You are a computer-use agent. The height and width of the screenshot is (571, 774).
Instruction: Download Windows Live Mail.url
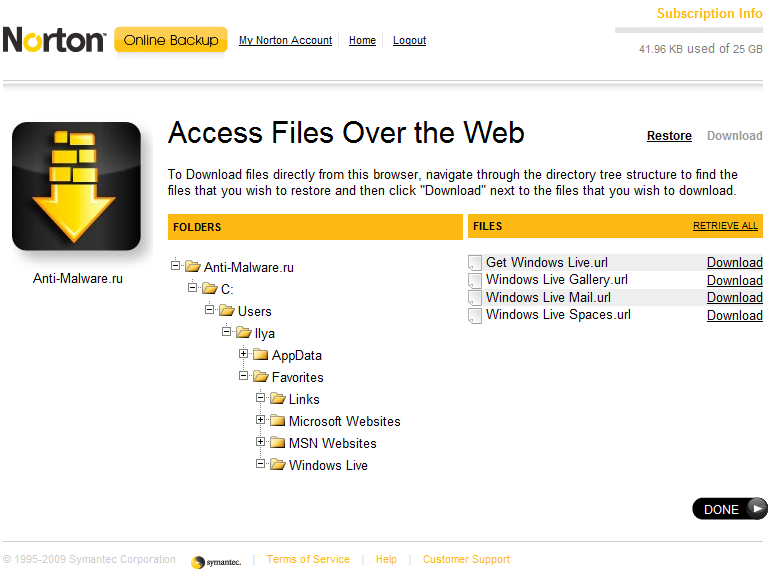(x=735, y=298)
